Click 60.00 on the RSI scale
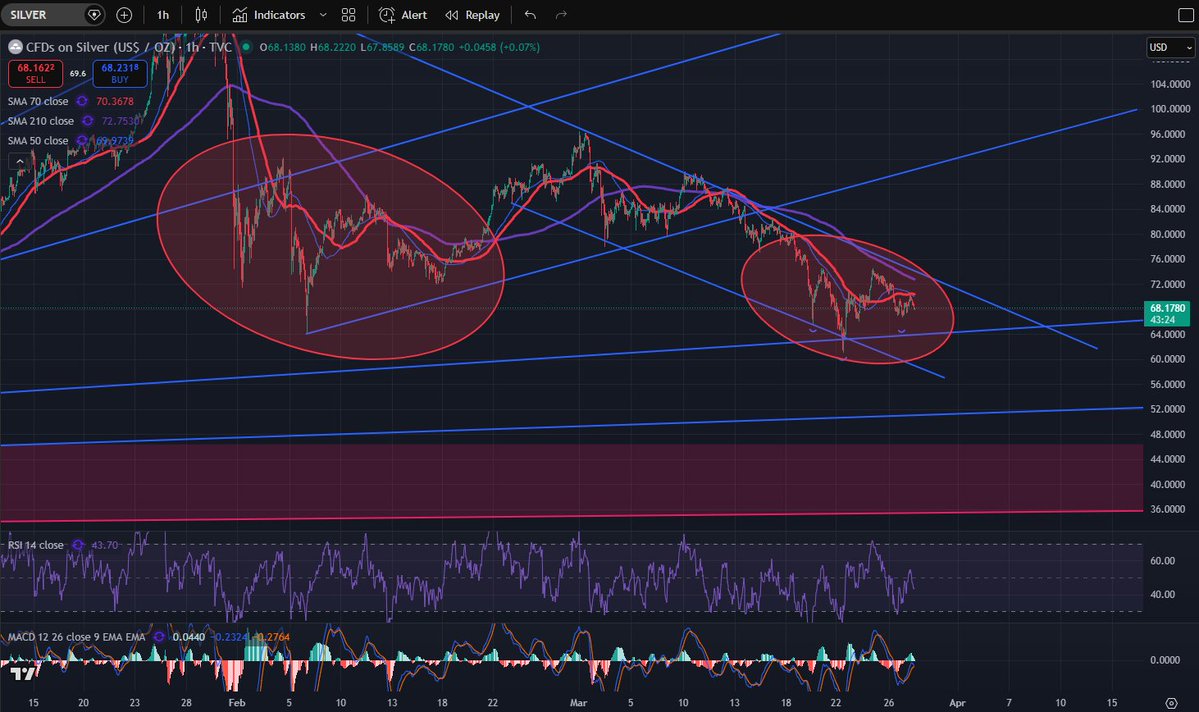Image resolution: width=1199 pixels, height=712 pixels. click(x=1162, y=561)
